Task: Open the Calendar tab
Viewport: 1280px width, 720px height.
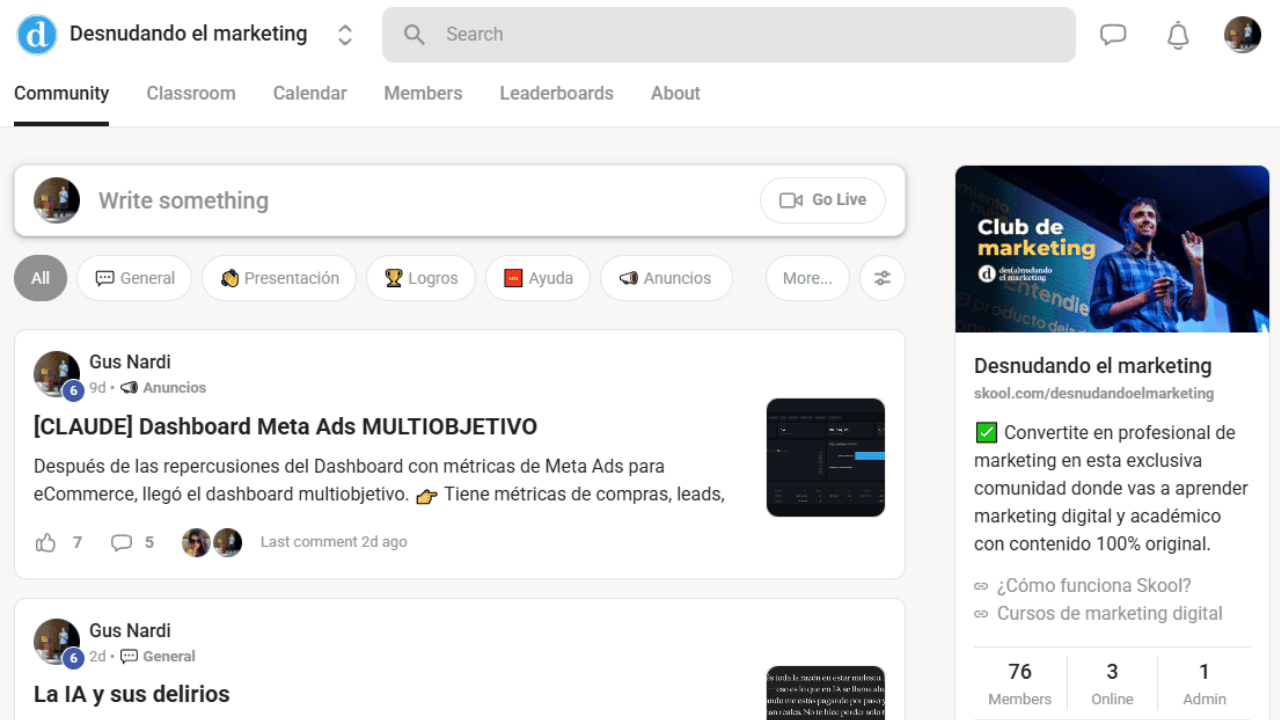Action: click(310, 93)
